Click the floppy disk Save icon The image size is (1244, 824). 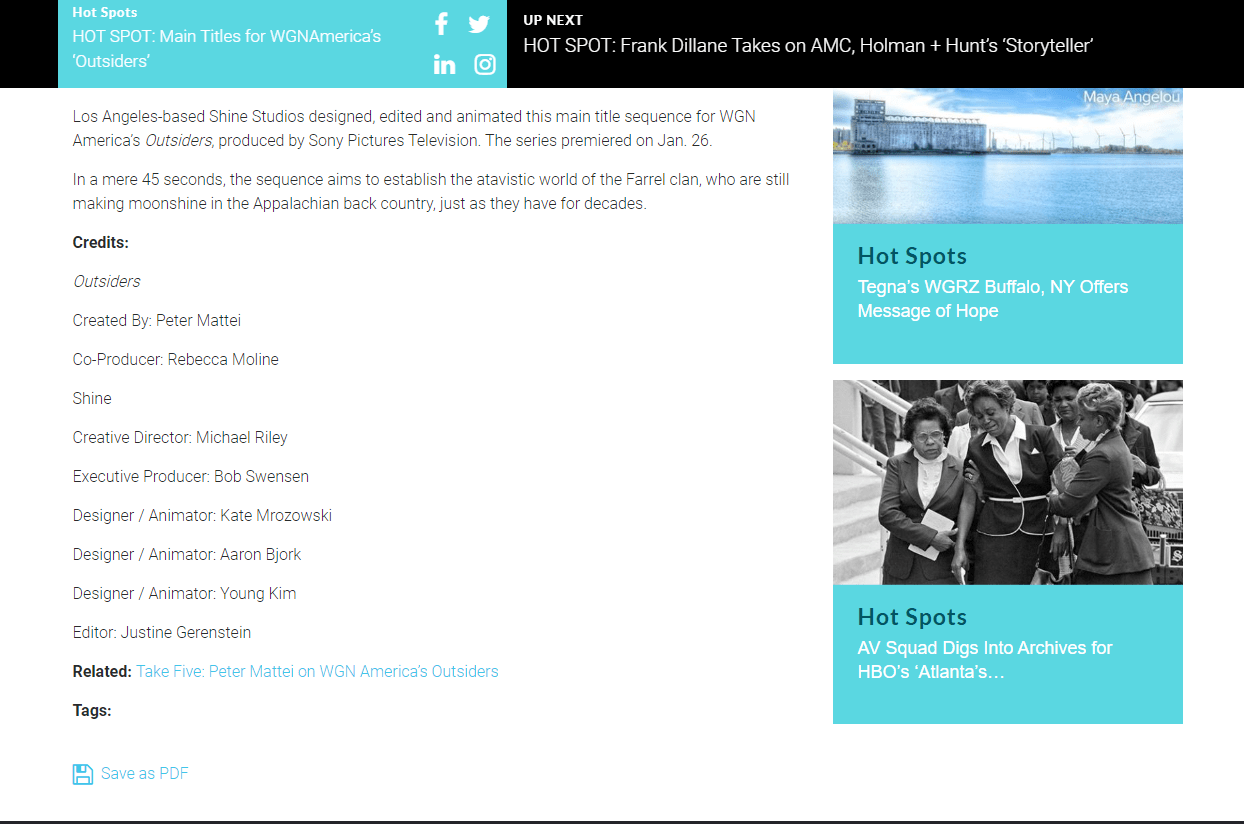coord(83,774)
